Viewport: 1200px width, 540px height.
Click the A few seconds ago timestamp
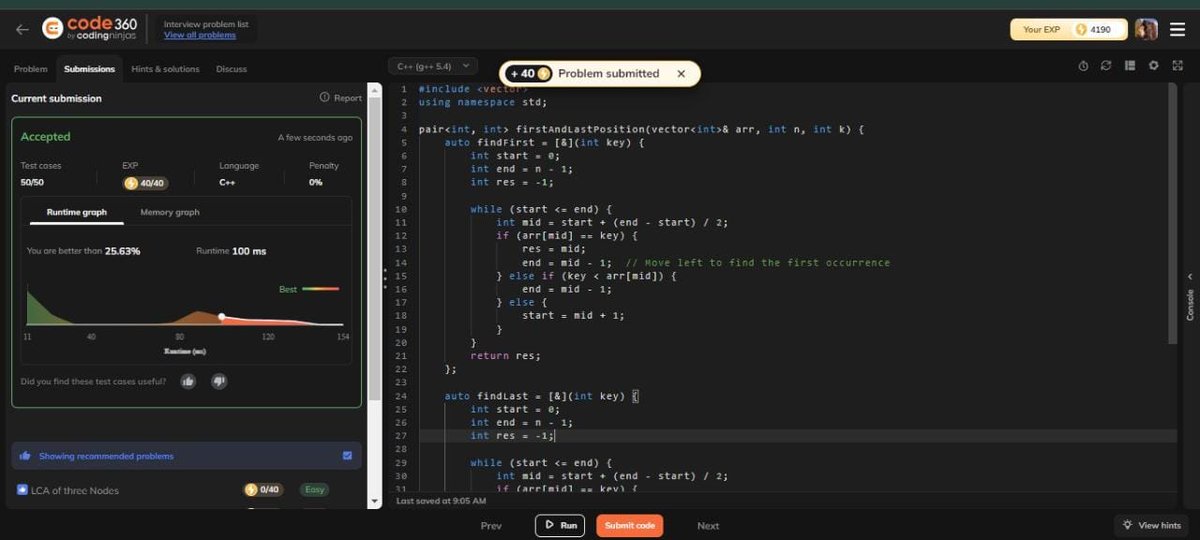(315, 137)
